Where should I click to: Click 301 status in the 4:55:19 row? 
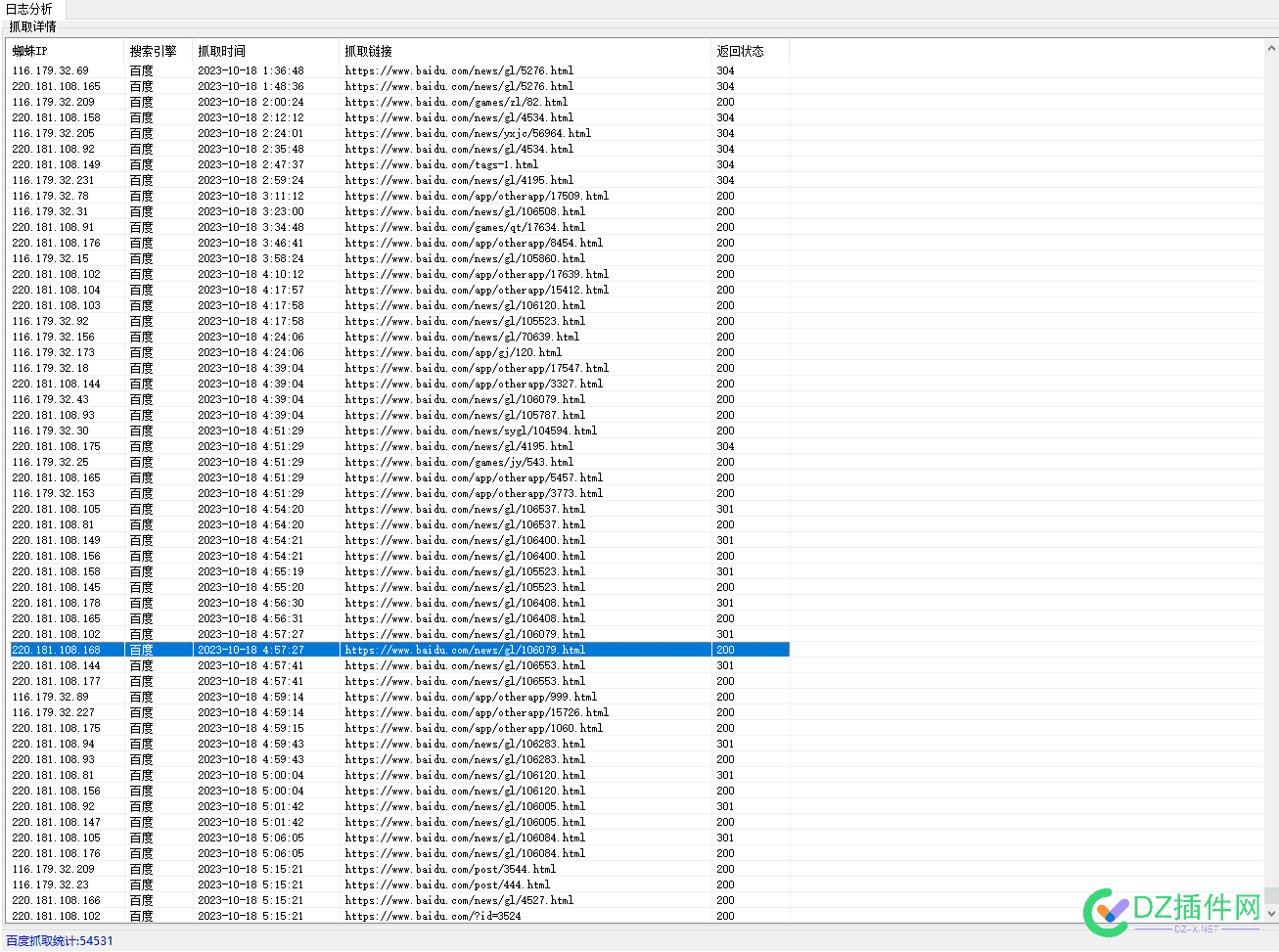coord(725,571)
